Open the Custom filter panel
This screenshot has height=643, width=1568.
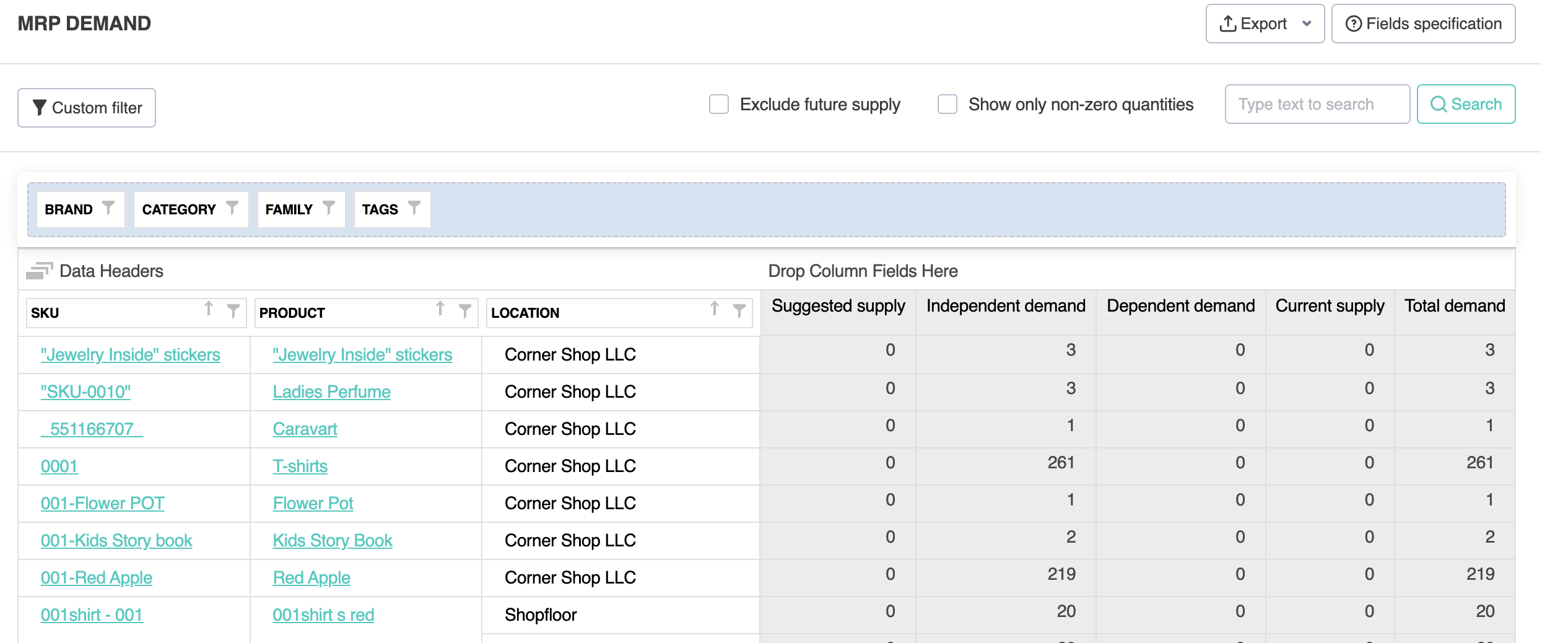[87, 108]
